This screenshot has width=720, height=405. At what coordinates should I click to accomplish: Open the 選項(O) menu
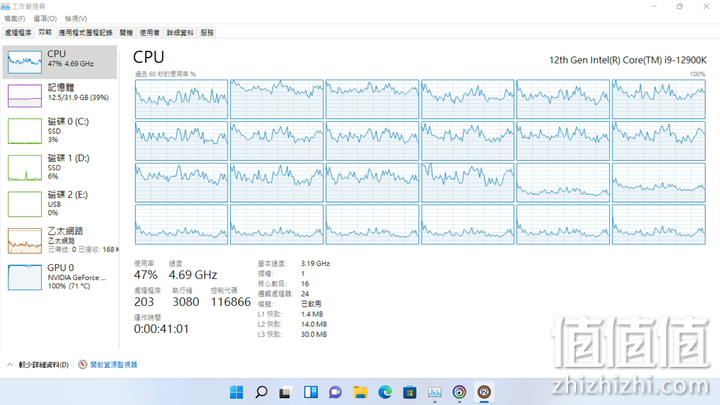tap(45, 18)
